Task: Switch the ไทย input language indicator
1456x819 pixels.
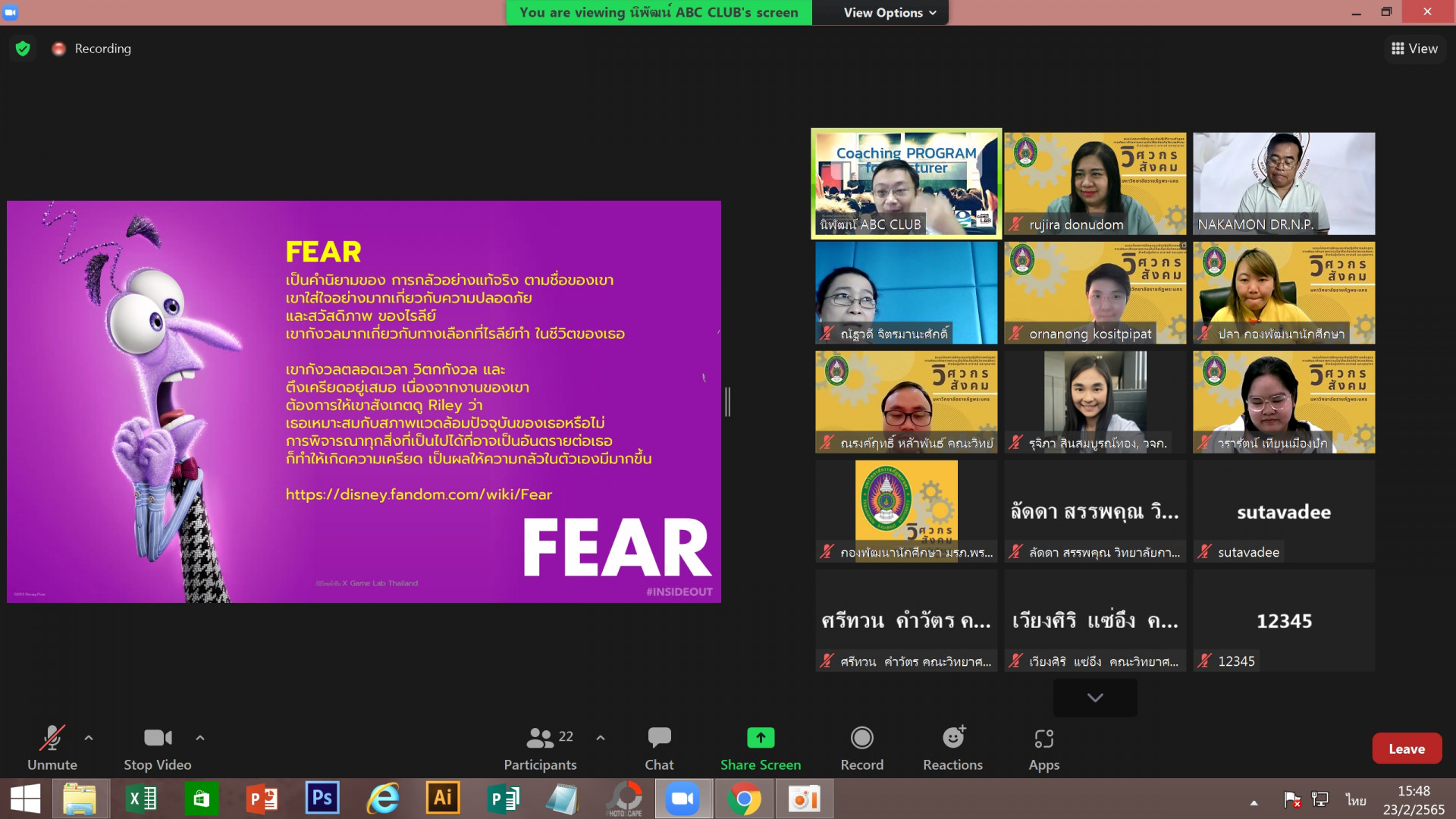Action: [x=1356, y=800]
